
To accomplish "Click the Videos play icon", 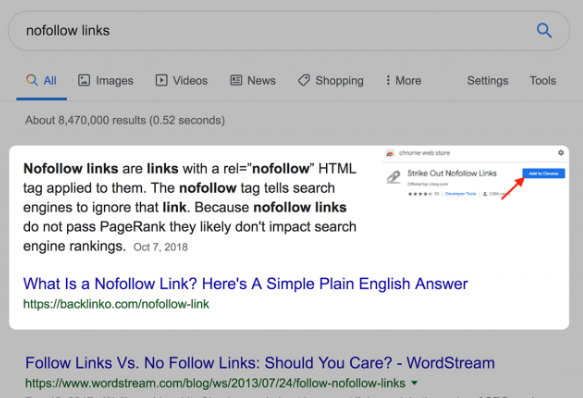I will click(161, 80).
